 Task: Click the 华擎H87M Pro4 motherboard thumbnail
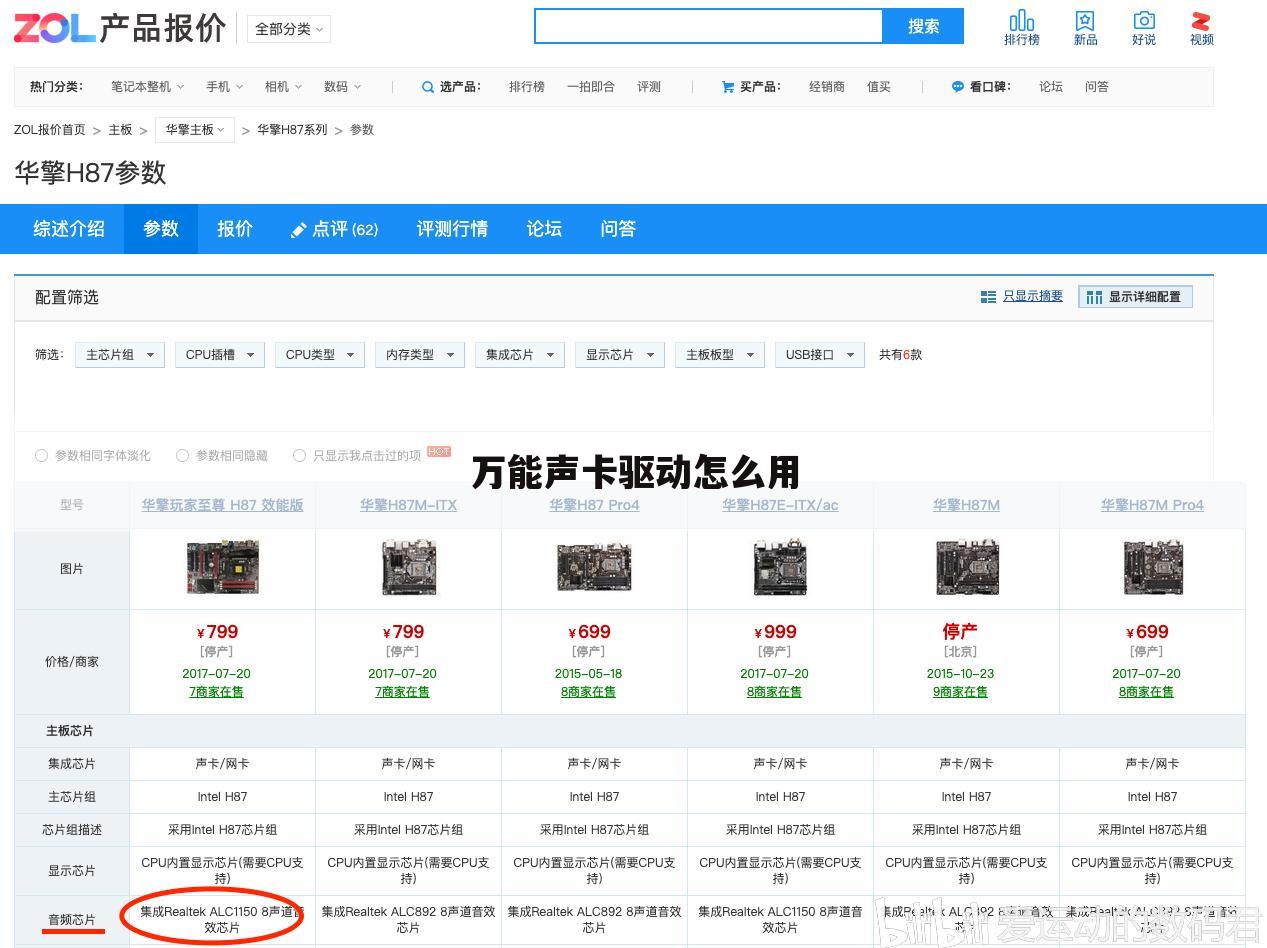coord(1152,568)
